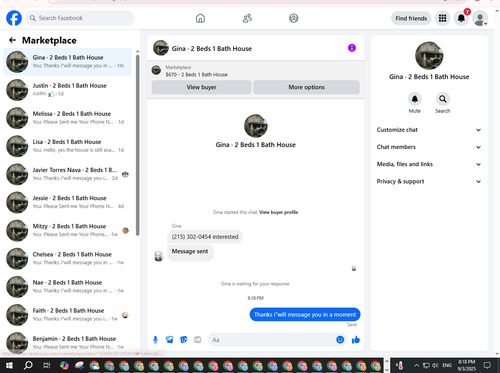The width and height of the screenshot is (500, 373).
Task: Send a voice clip microphone icon
Action: (x=155, y=340)
